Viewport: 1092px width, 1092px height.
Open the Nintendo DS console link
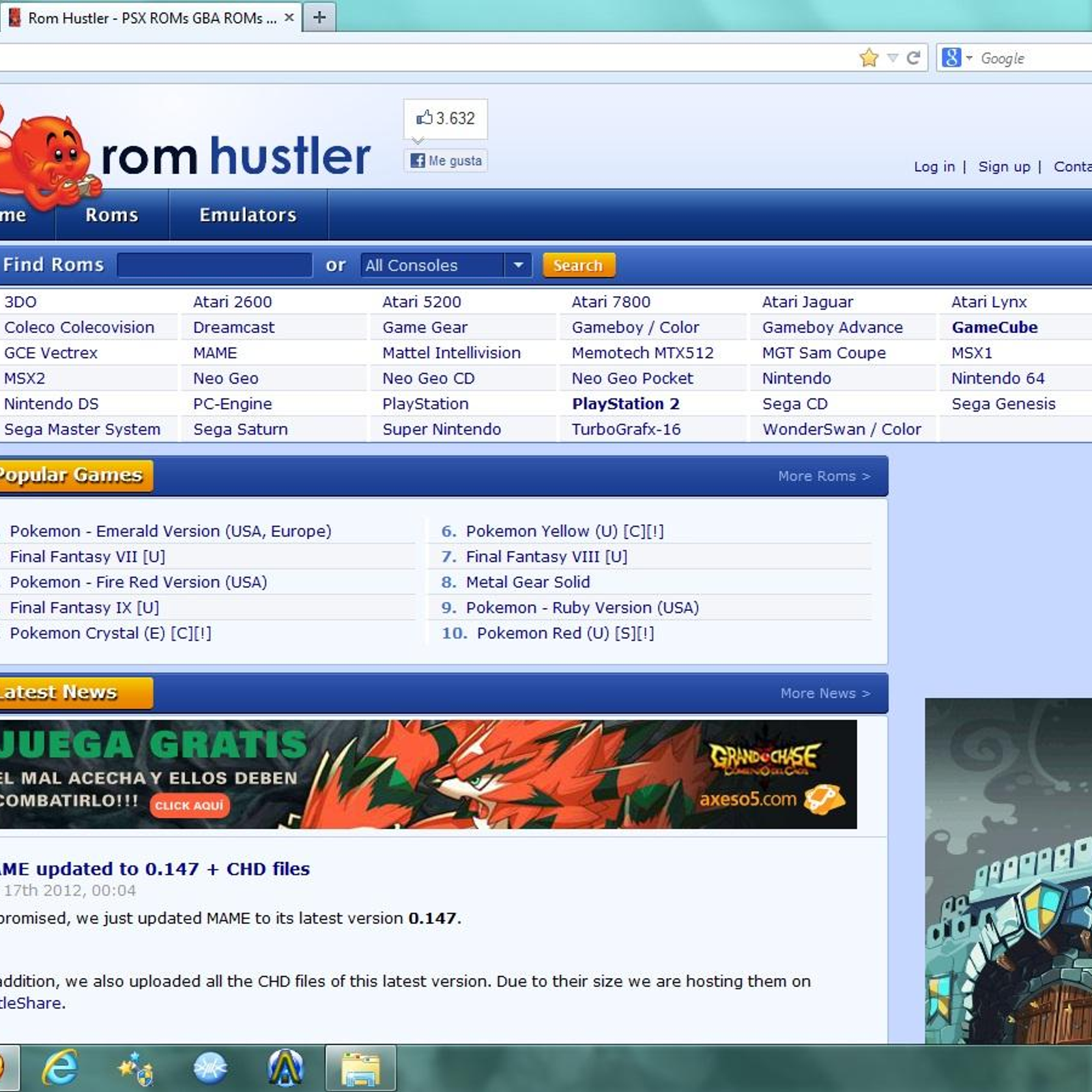tap(51, 403)
